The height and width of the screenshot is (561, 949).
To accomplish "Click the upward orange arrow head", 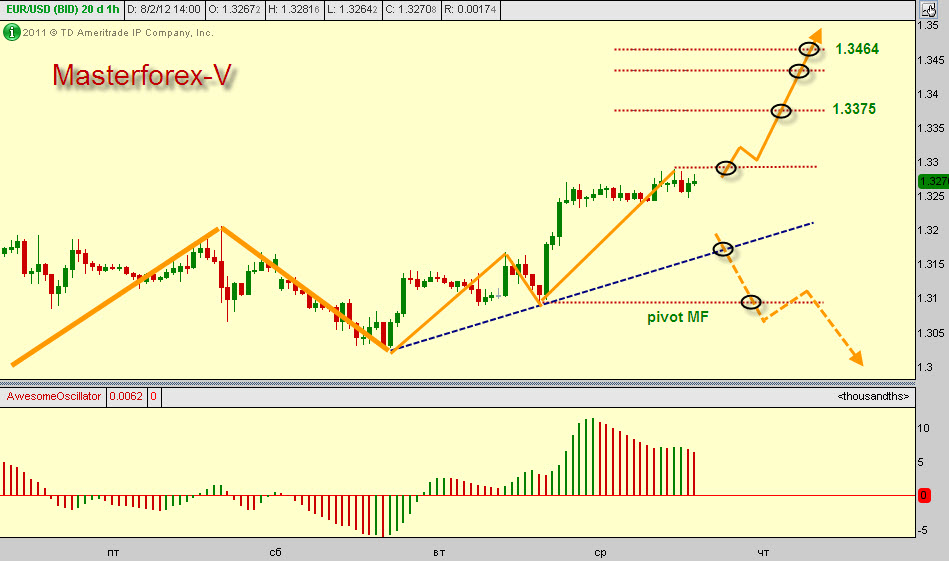I will pyautogui.click(x=814, y=36).
